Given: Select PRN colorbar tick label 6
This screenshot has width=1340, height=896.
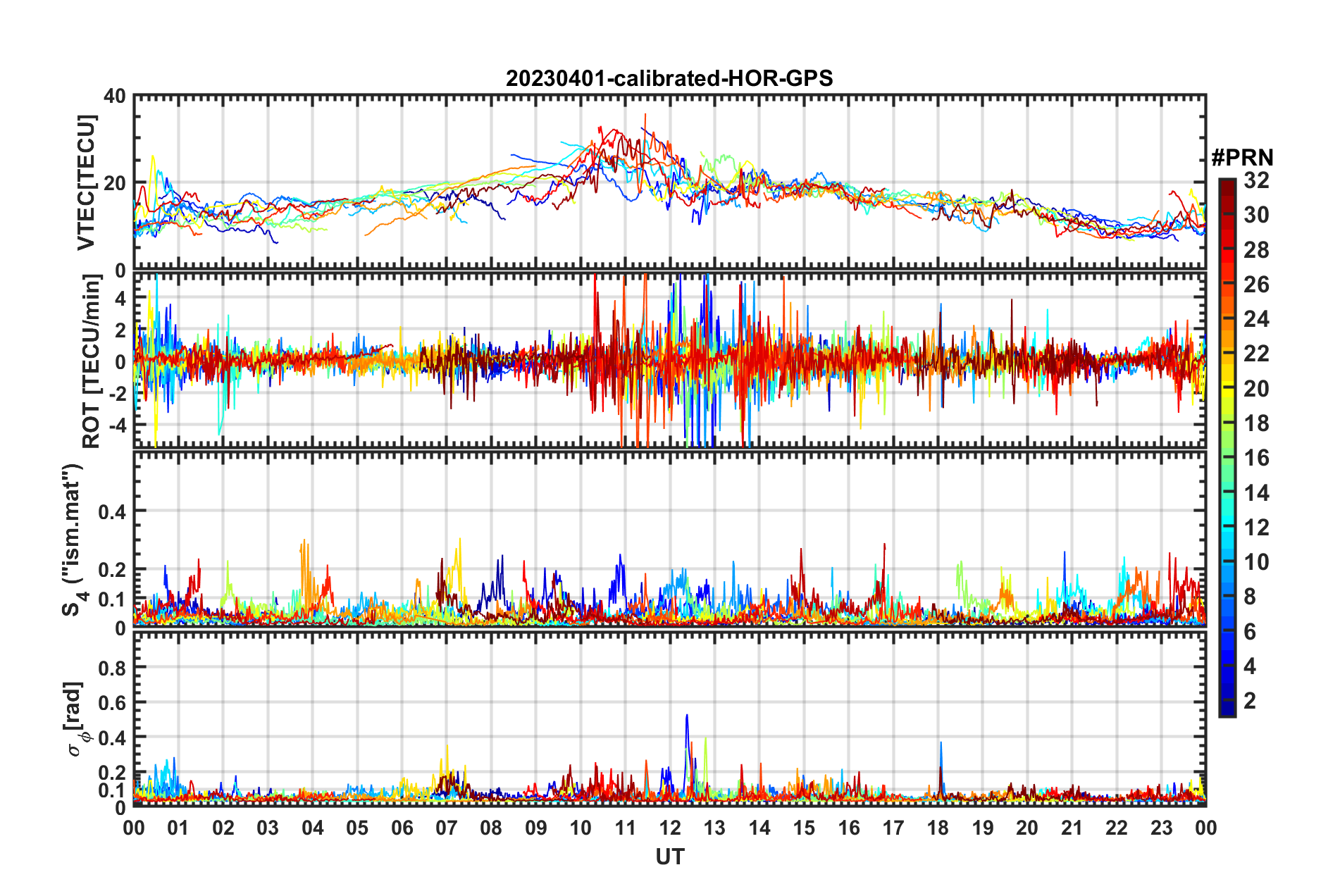Looking at the screenshot, I should click(1250, 631).
